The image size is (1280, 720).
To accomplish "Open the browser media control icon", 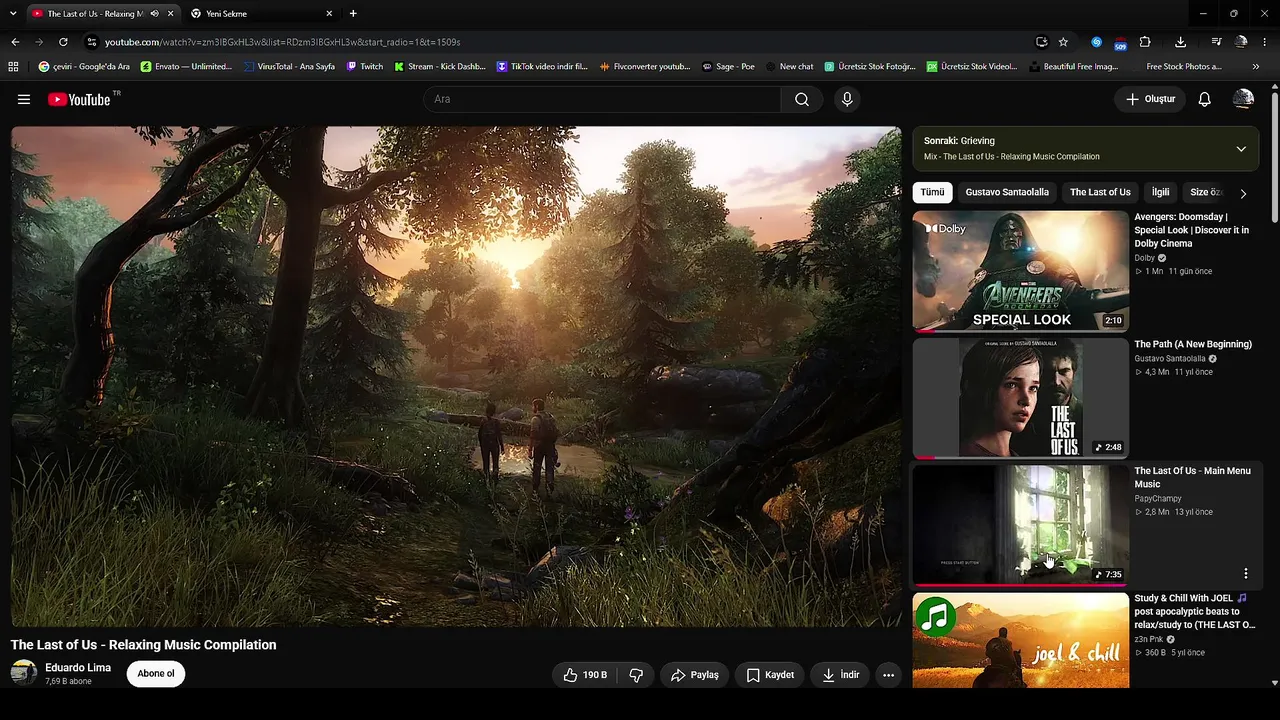I will [x=1216, y=42].
